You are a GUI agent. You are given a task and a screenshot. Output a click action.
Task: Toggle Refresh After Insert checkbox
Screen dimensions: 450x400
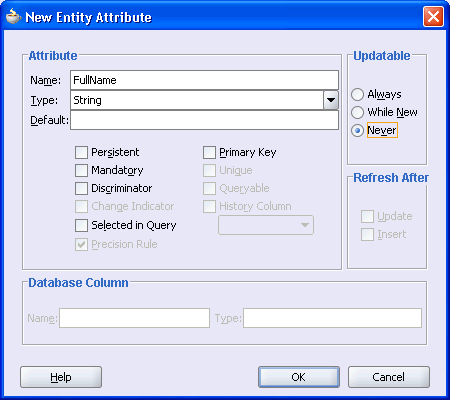367,235
